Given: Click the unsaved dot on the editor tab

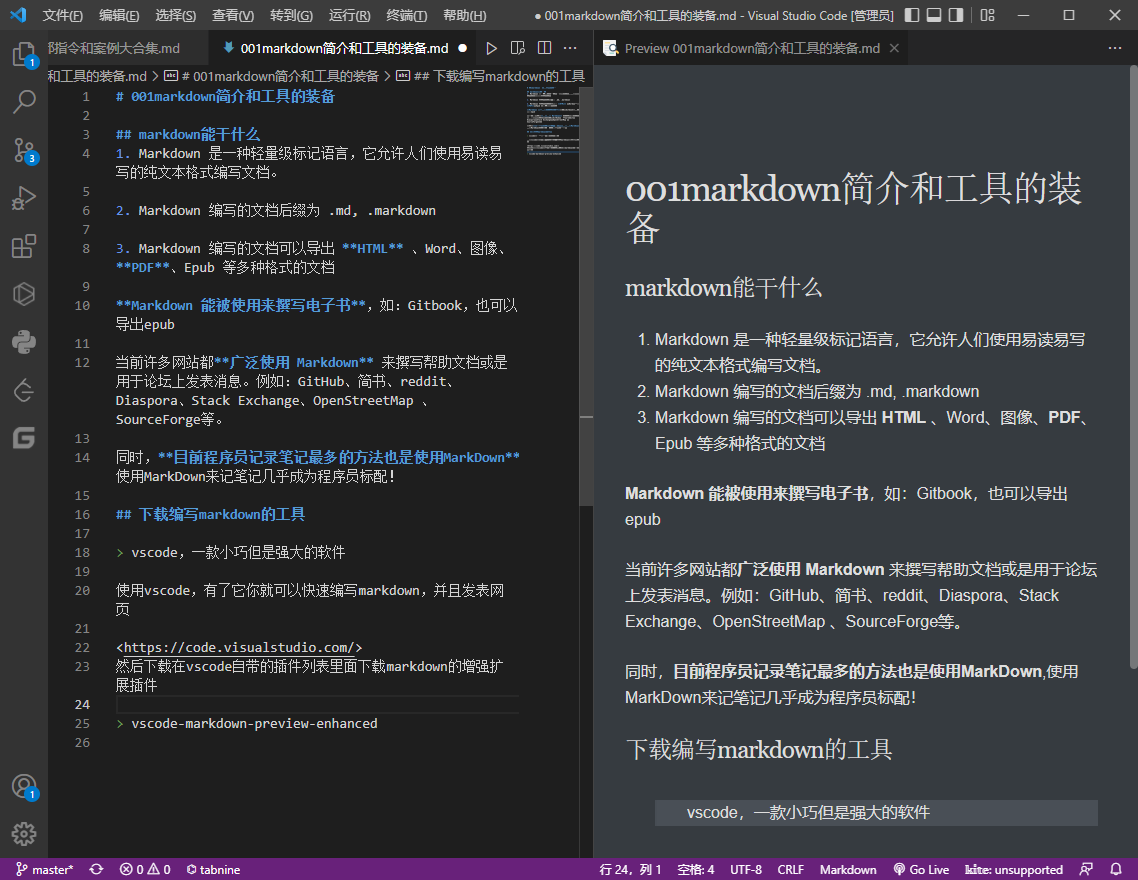Looking at the screenshot, I should pyautogui.click(x=462, y=49).
